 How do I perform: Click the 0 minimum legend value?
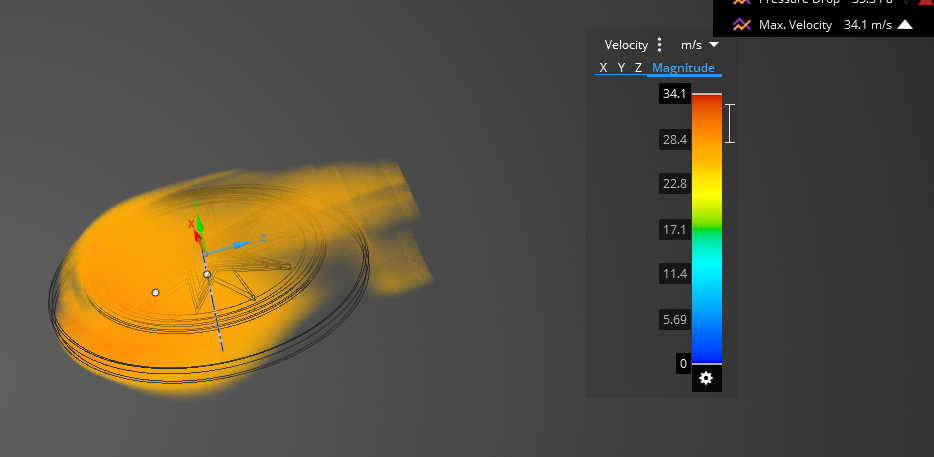(683, 363)
